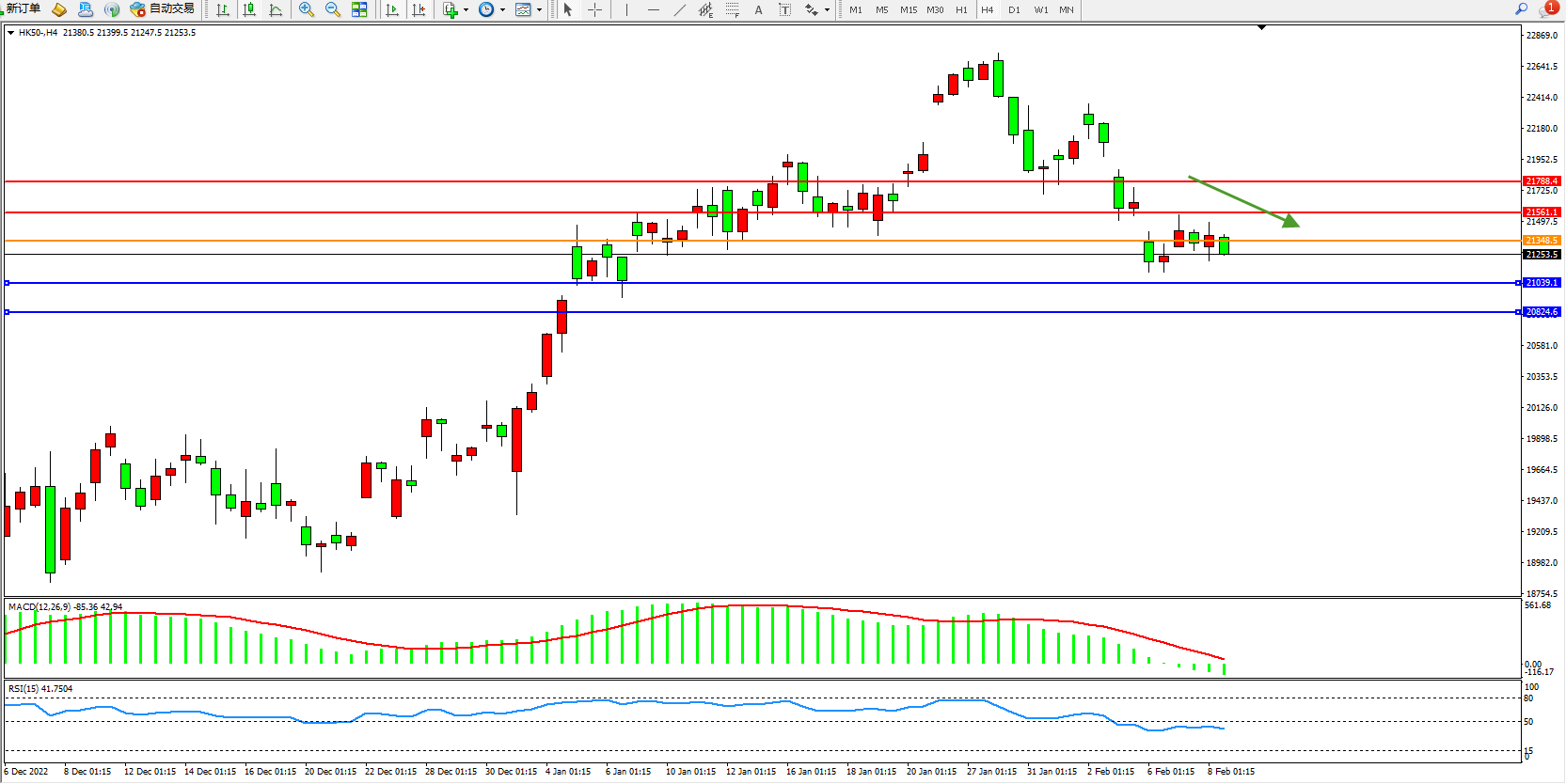Zoom in on the chart
The image size is (1566, 784).
point(307,9)
